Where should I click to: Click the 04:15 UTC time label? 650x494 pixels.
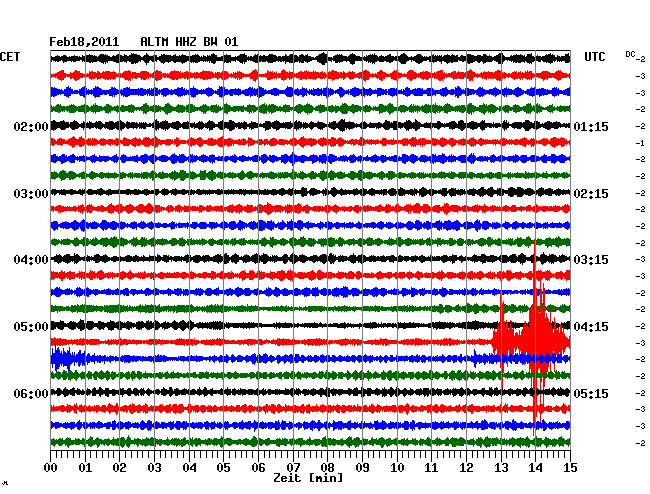pyautogui.click(x=591, y=327)
